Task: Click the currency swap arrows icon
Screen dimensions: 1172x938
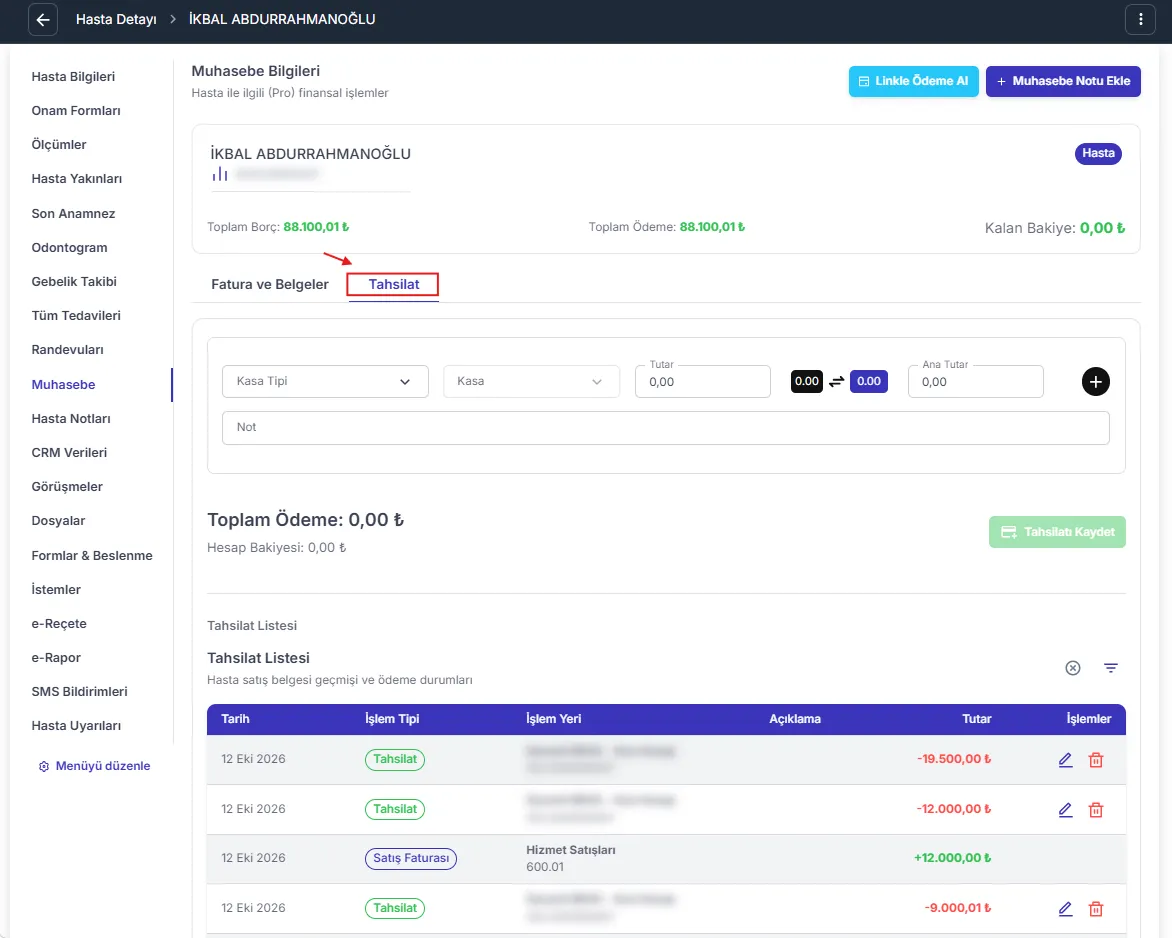Action: [x=836, y=382]
